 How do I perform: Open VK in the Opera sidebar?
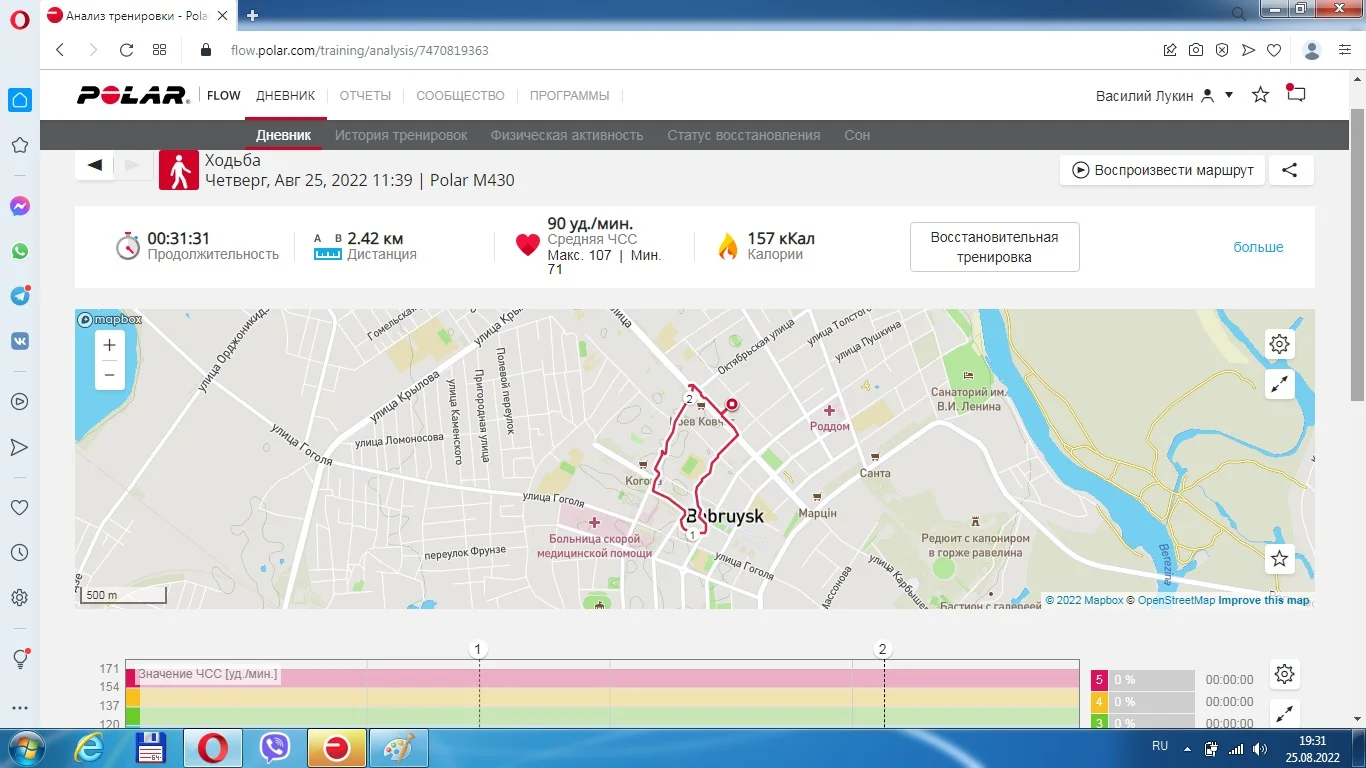click(x=19, y=341)
